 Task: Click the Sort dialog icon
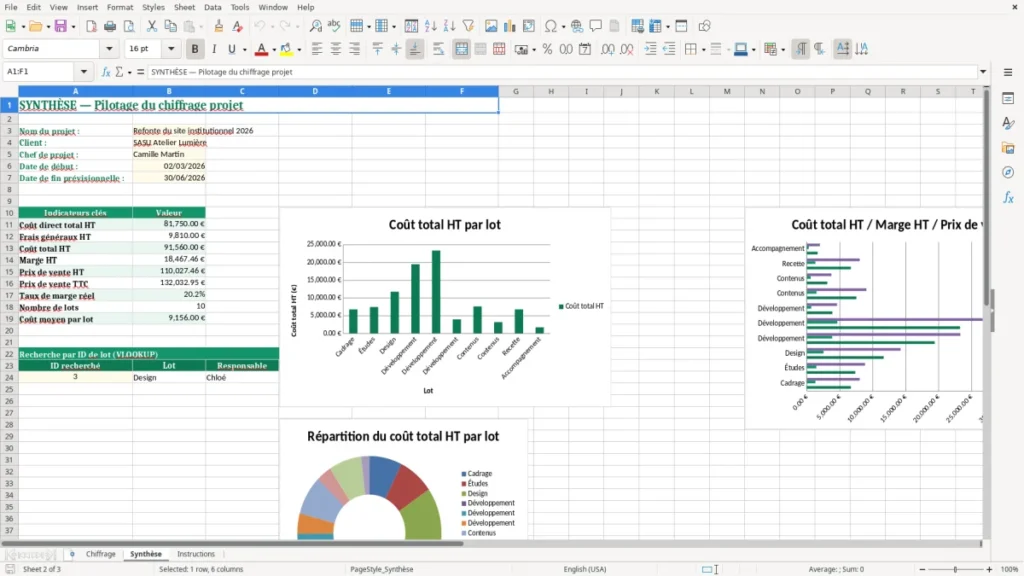point(411,26)
